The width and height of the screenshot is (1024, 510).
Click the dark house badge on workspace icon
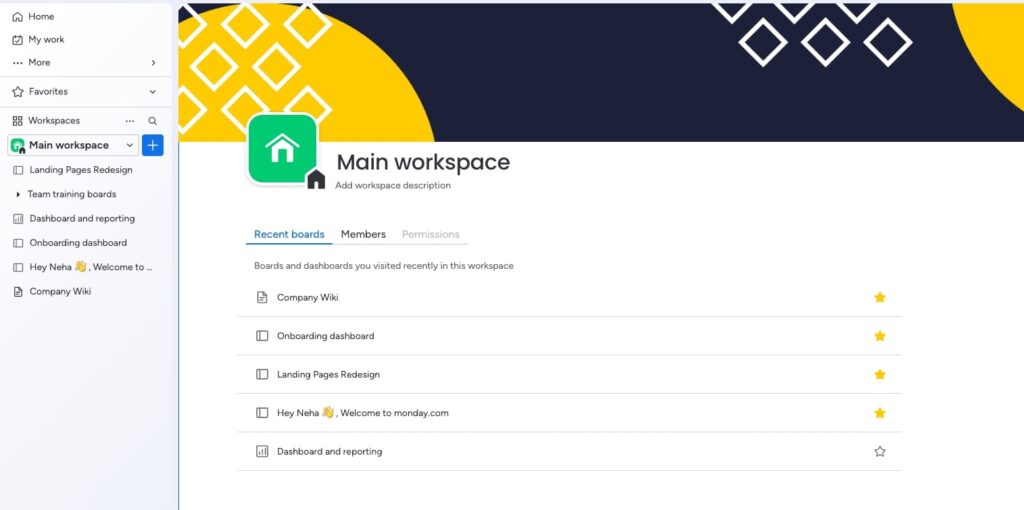[x=316, y=179]
